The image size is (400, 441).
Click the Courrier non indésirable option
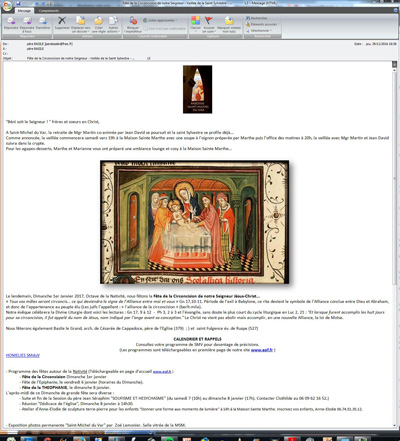tap(165, 29)
